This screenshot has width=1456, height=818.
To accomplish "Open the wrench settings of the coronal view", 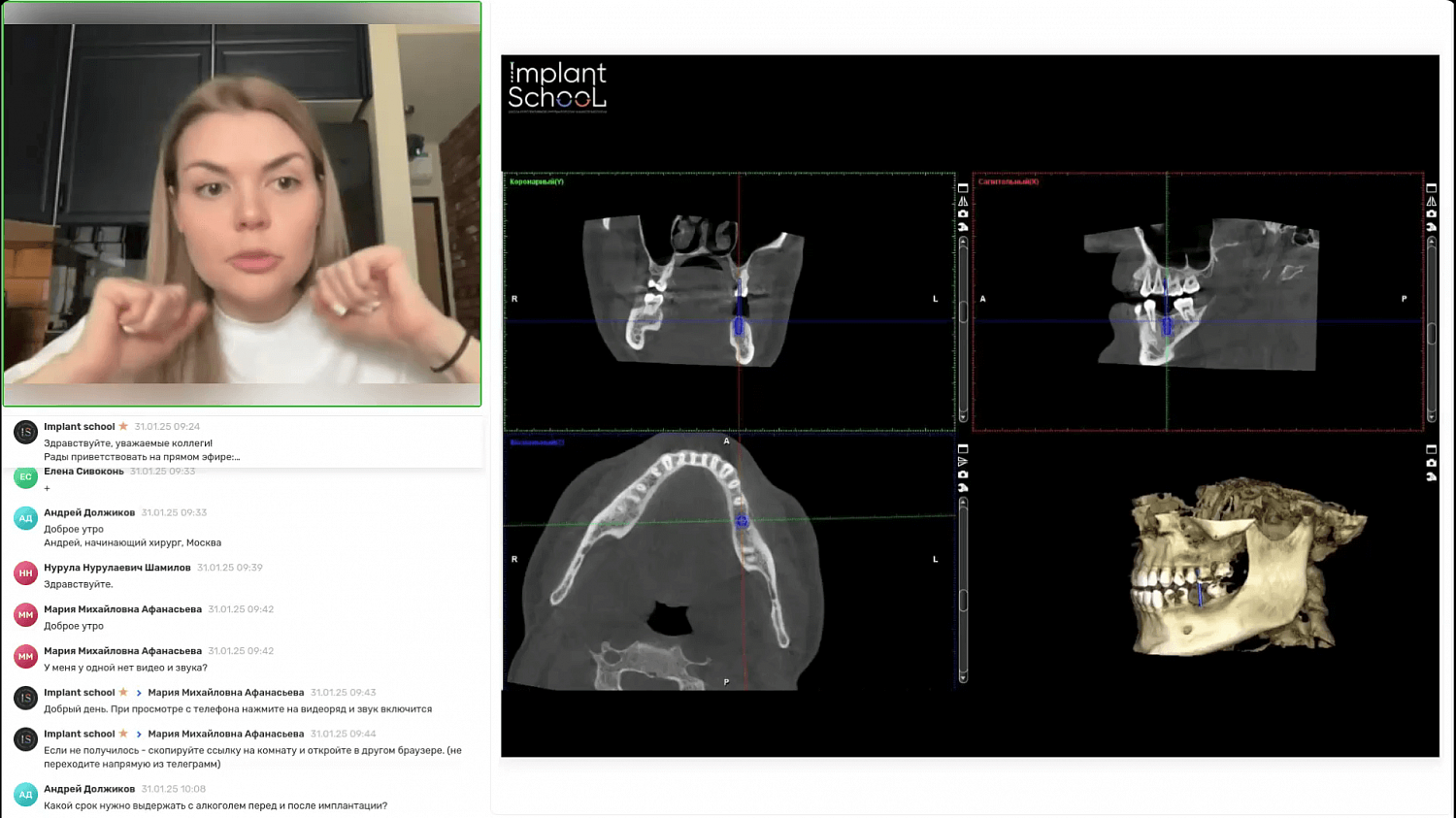I will [963, 227].
